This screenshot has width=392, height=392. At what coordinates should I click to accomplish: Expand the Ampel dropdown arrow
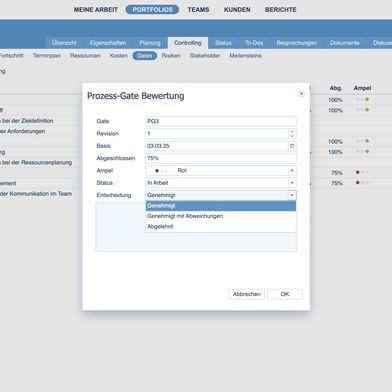point(292,171)
